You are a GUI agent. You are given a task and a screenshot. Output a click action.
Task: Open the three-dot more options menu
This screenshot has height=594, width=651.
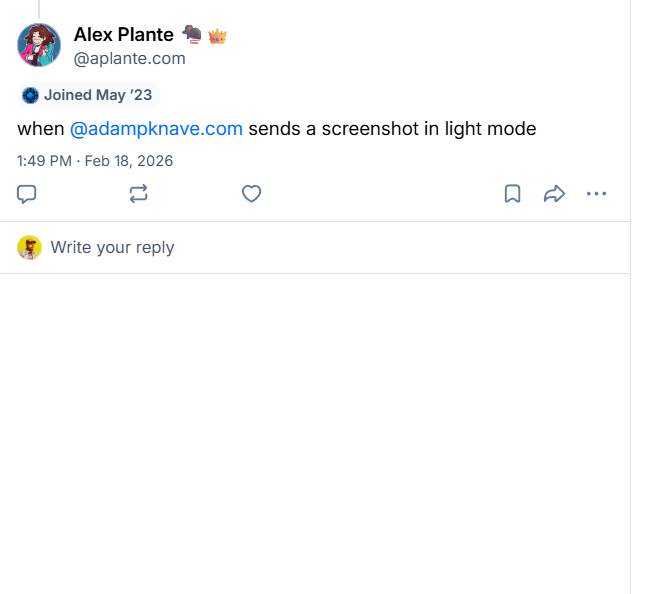click(x=596, y=194)
